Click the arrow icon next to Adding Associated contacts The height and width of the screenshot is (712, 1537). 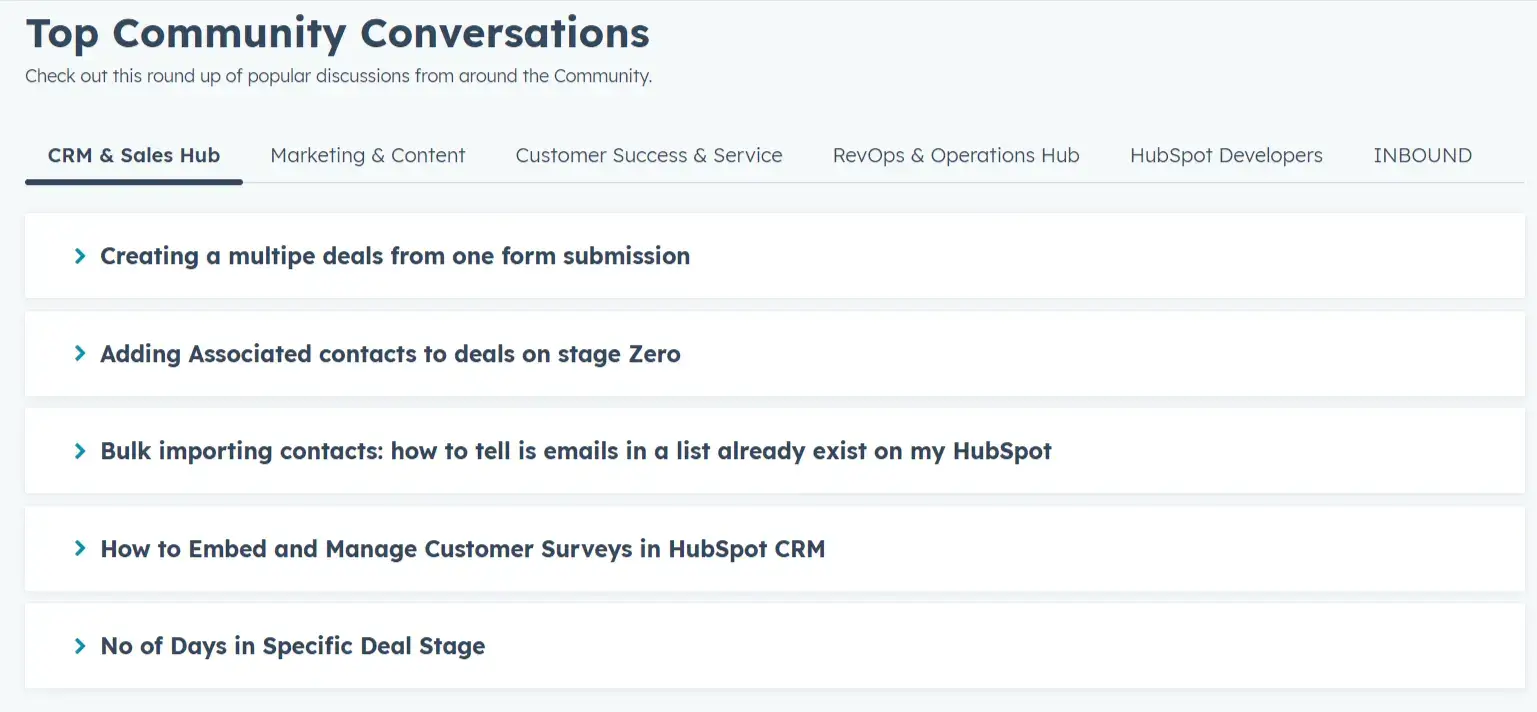[81, 353]
